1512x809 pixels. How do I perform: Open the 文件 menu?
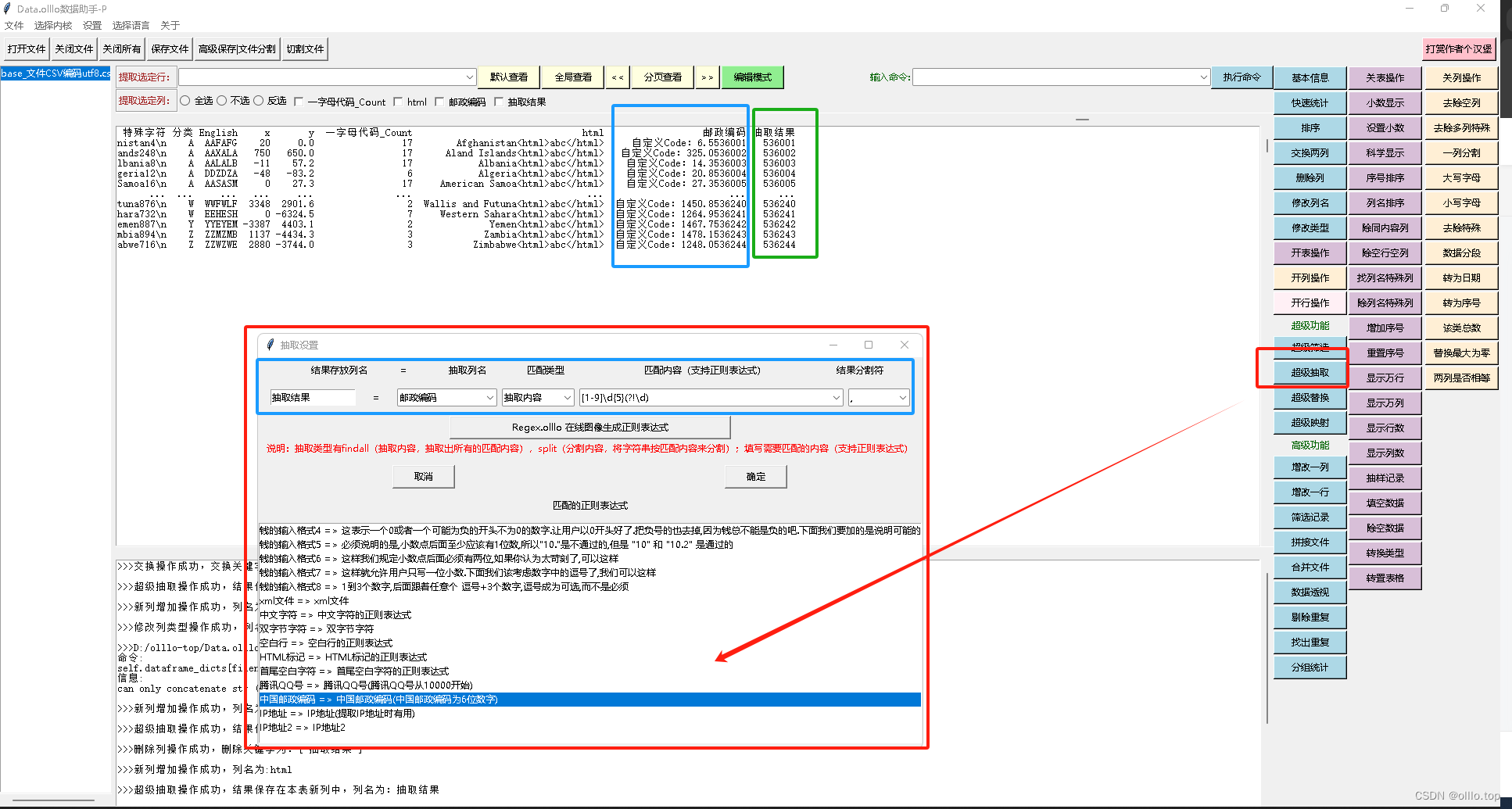point(14,26)
